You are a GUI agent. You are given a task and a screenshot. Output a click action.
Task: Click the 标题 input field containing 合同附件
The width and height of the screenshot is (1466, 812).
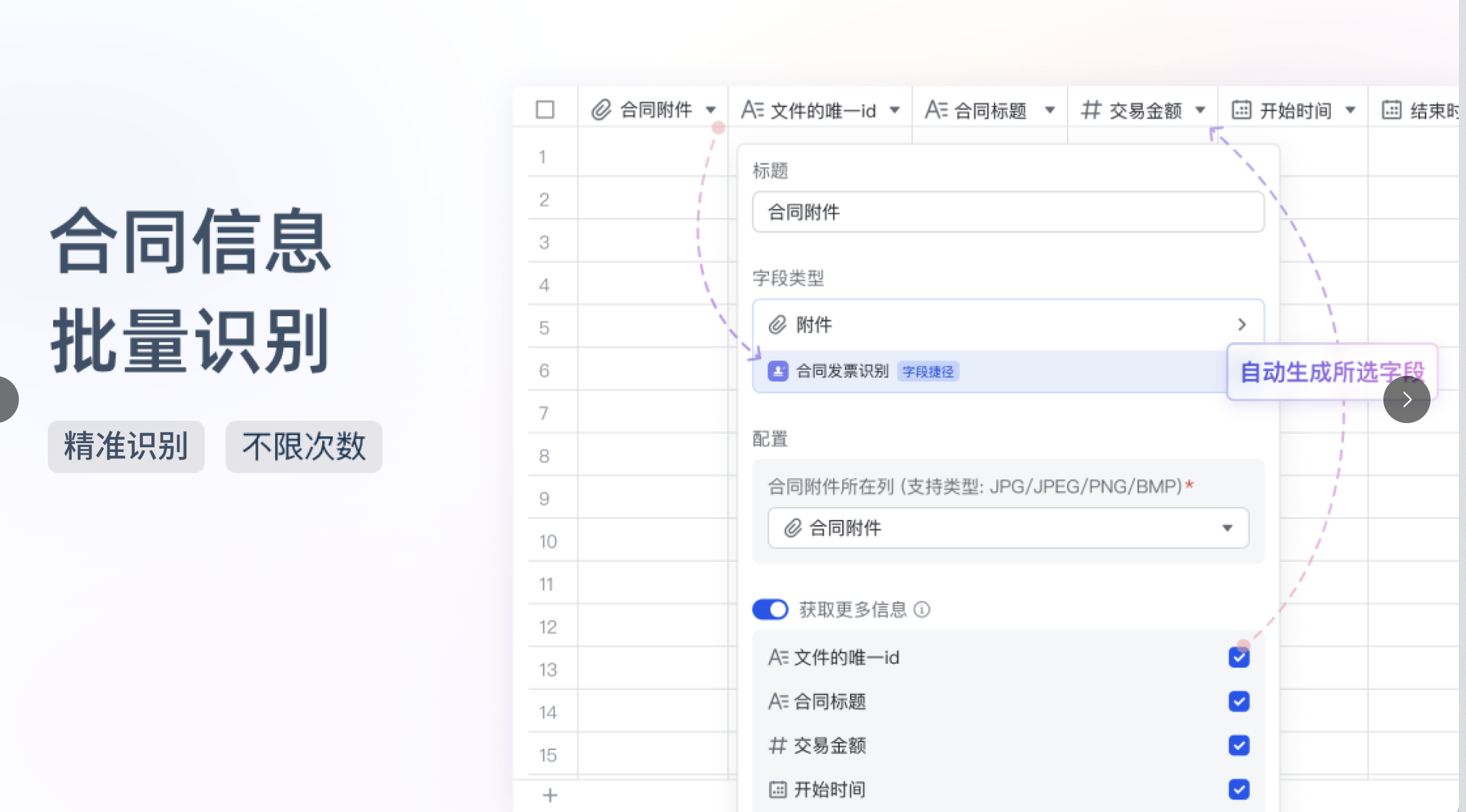[1008, 212]
